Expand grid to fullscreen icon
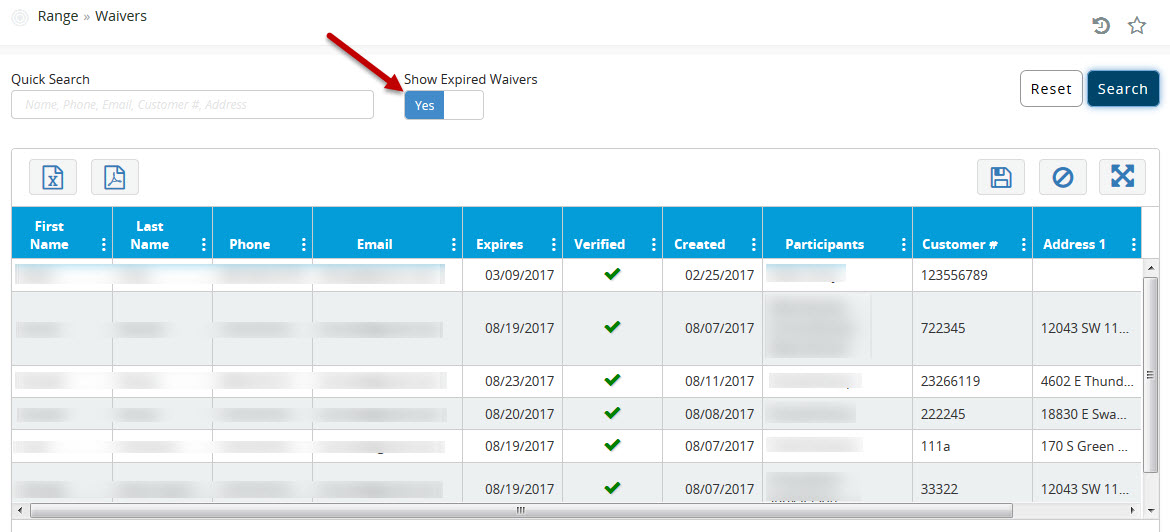This screenshot has height=532, width=1170. tap(1122, 177)
